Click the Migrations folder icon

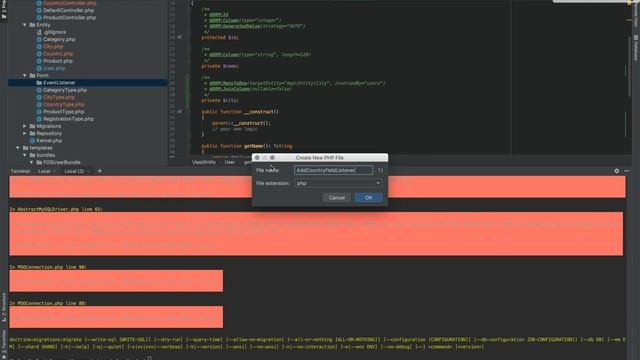[32, 126]
